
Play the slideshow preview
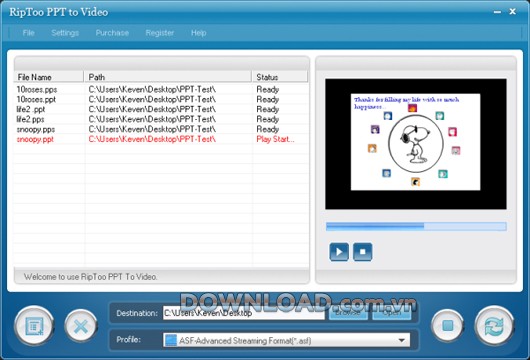pyautogui.click(x=339, y=252)
